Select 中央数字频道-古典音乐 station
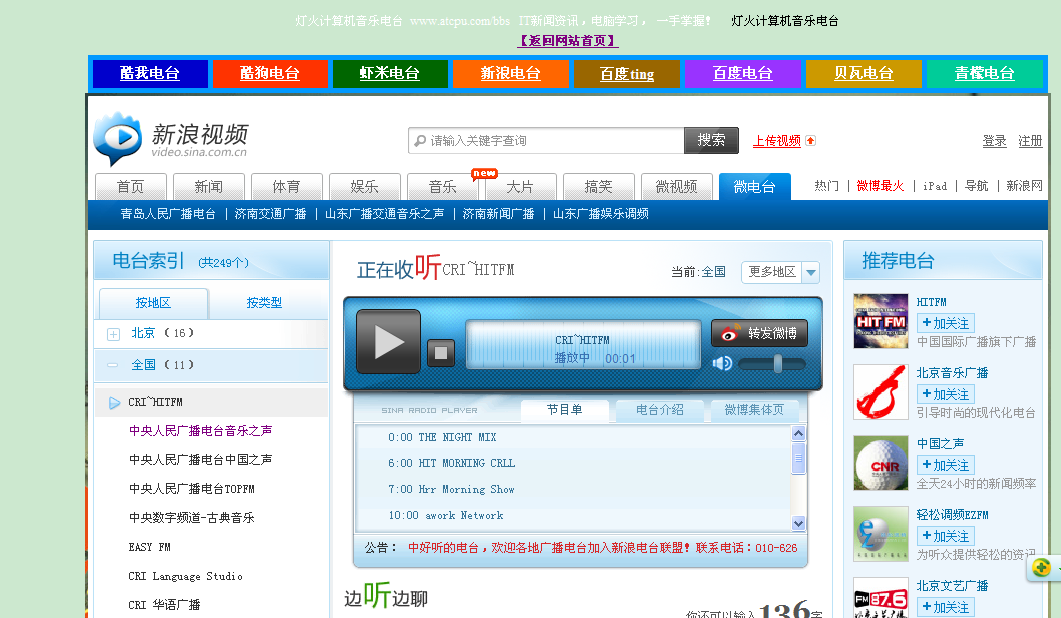This screenshot has height=618, width=1061. pos(191,518)
